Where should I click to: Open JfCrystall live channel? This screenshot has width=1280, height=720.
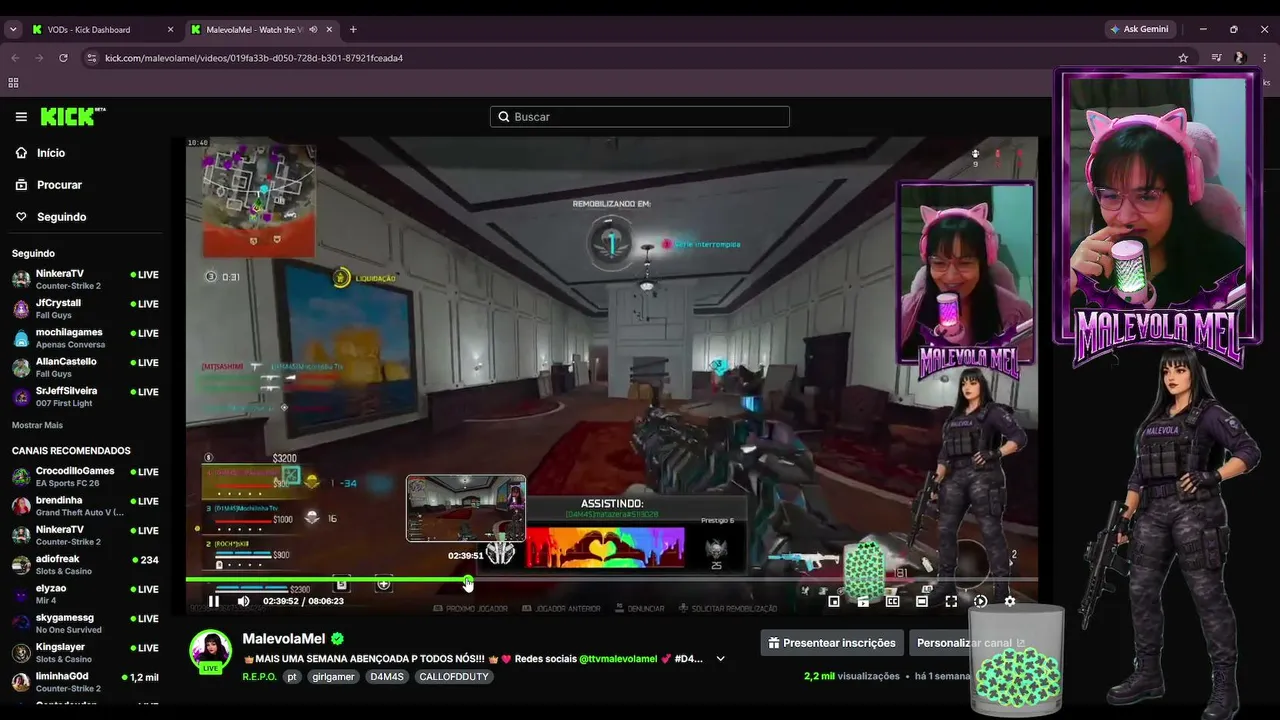pos(85,308)
